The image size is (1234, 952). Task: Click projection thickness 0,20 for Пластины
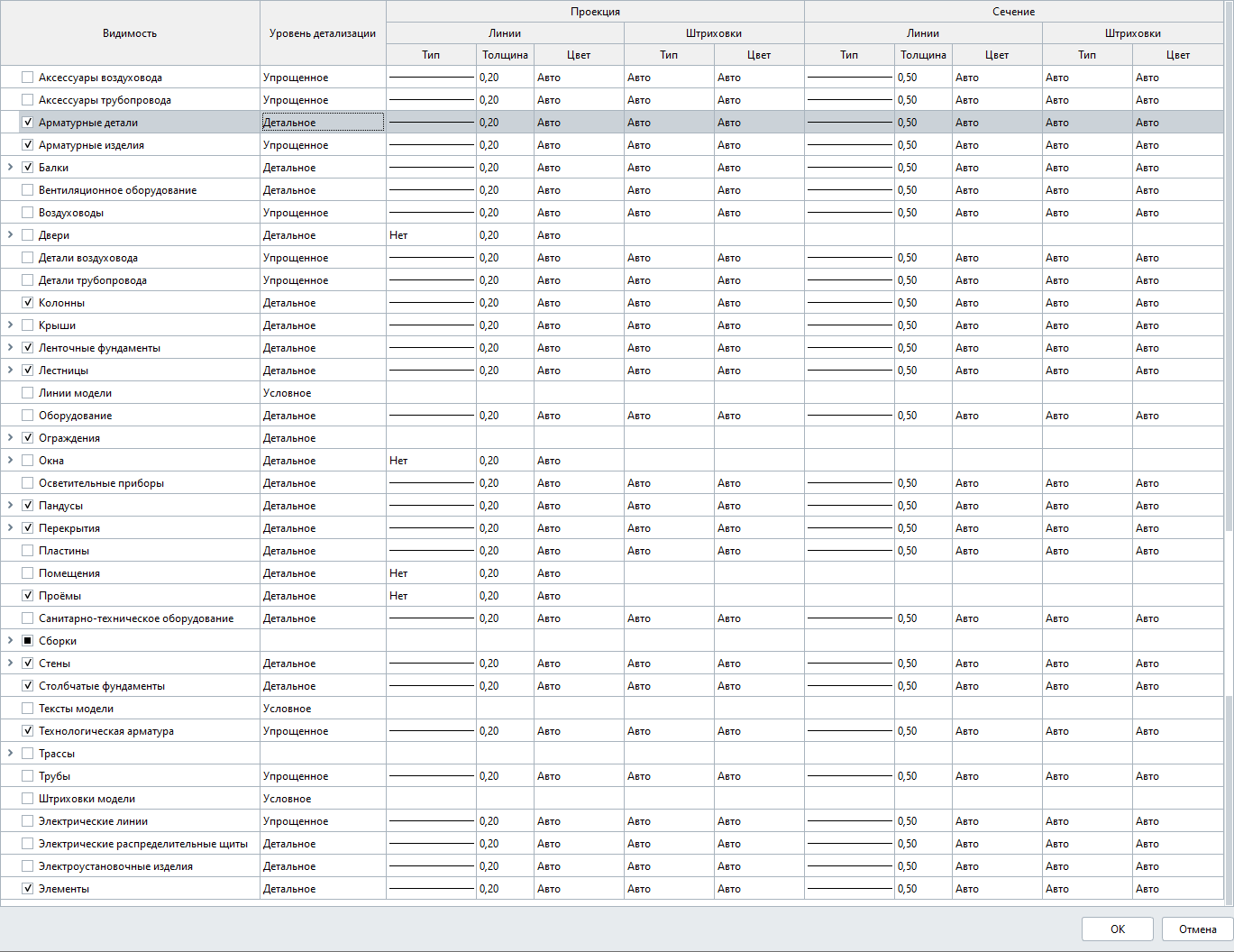pos(505,551)
